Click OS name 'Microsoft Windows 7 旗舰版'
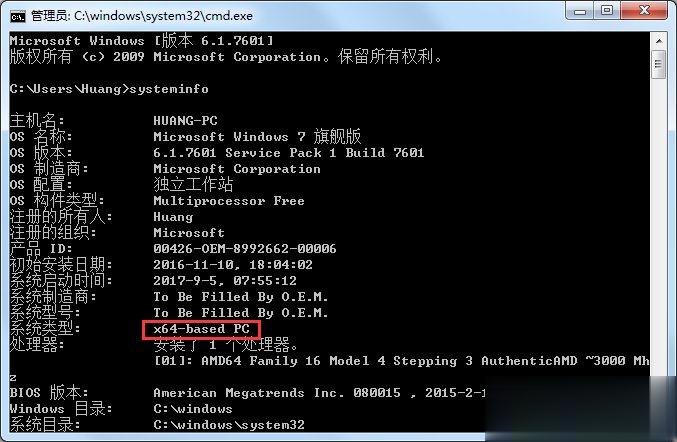The height and width of the screenshot is (442, 677). pos(257,136)
